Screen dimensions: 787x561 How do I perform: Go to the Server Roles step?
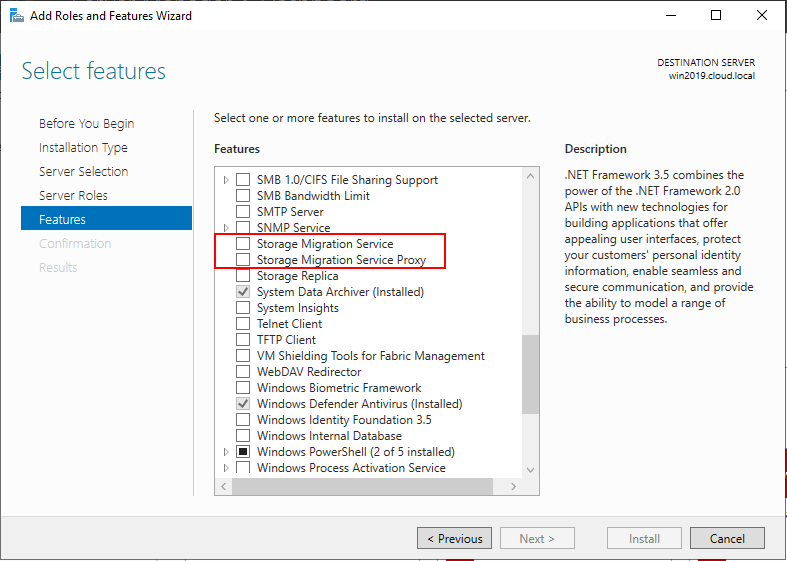coord(73,195)
